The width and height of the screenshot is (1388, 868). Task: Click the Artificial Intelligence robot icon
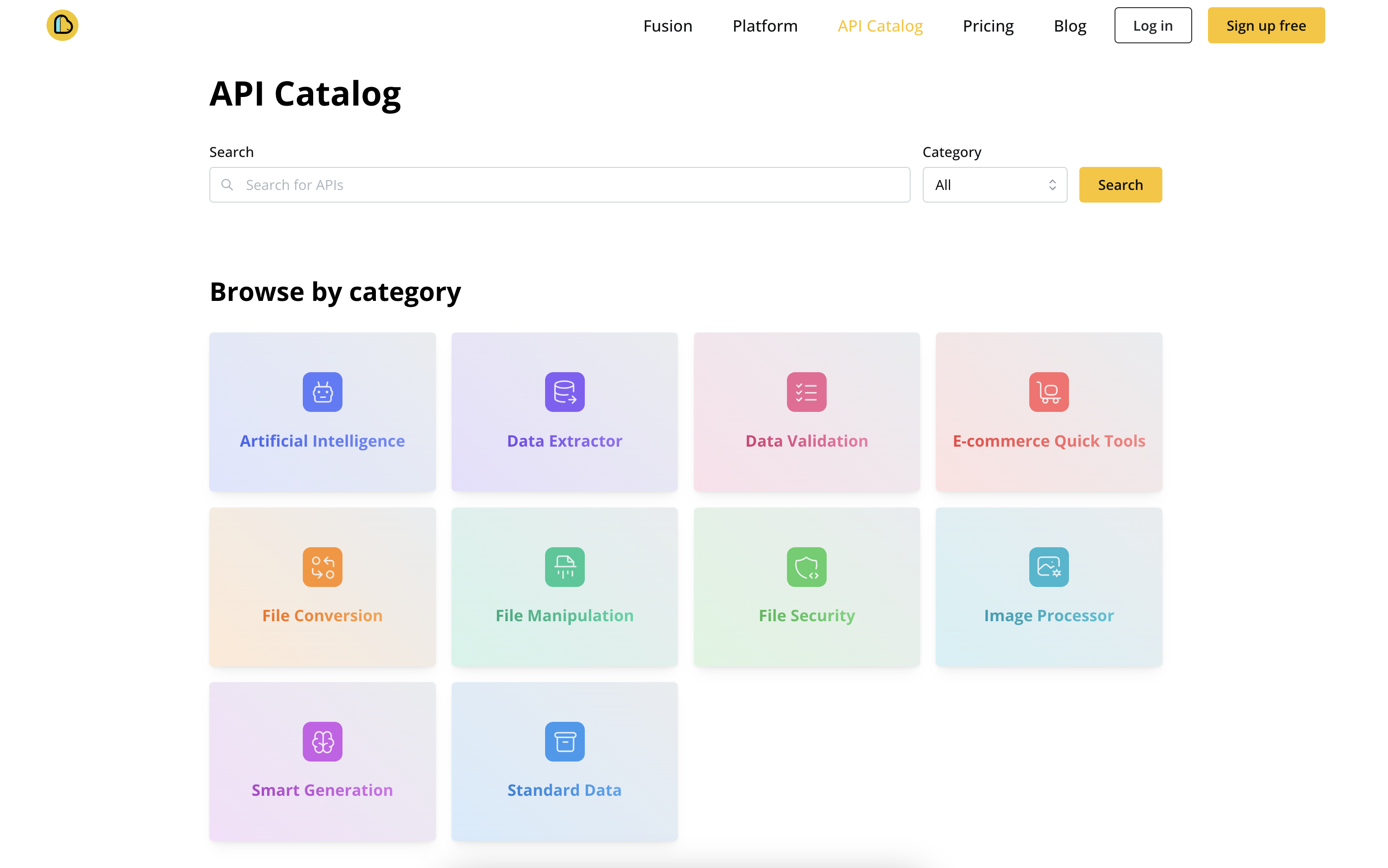coord(322,392)
